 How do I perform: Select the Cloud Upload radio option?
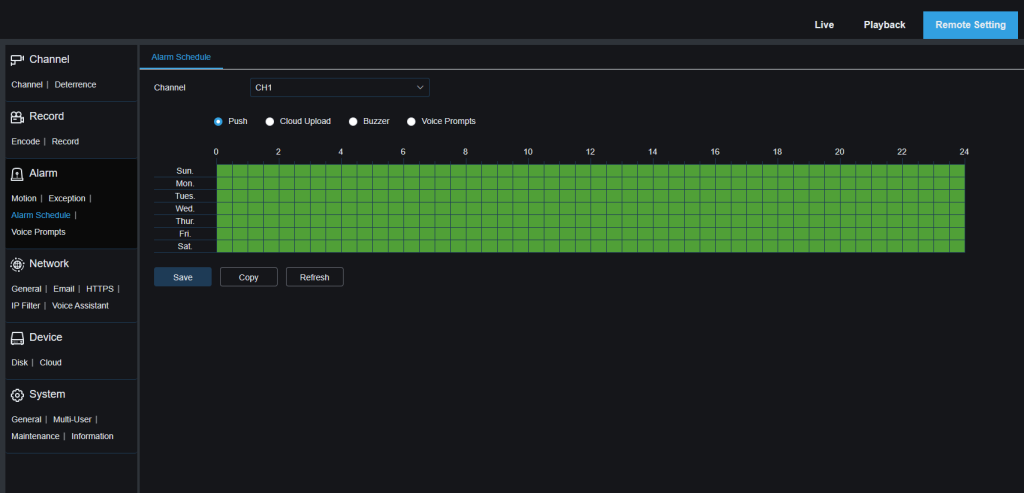pos(270,121)
